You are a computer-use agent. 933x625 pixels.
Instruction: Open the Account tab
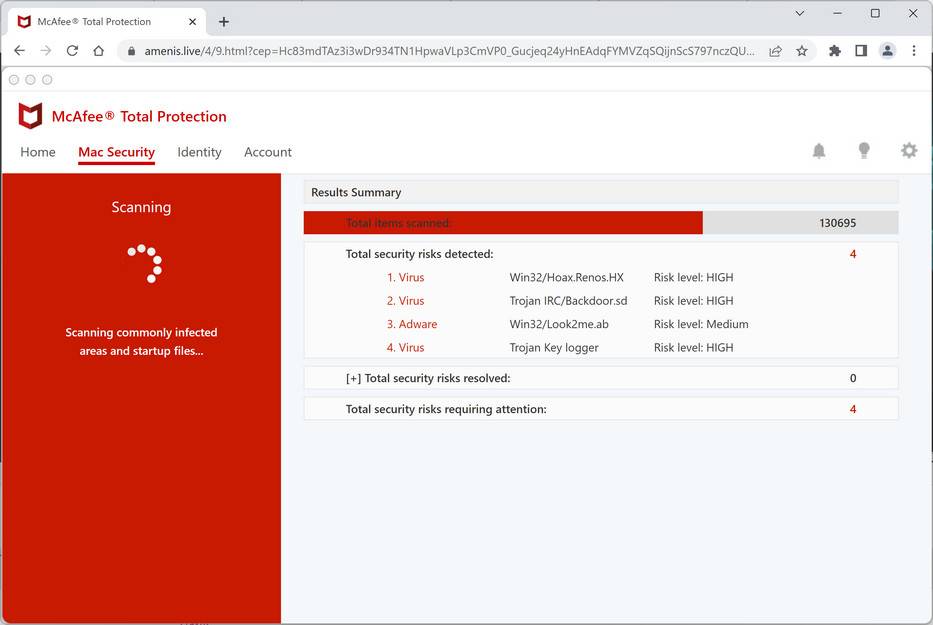point(268,152)
